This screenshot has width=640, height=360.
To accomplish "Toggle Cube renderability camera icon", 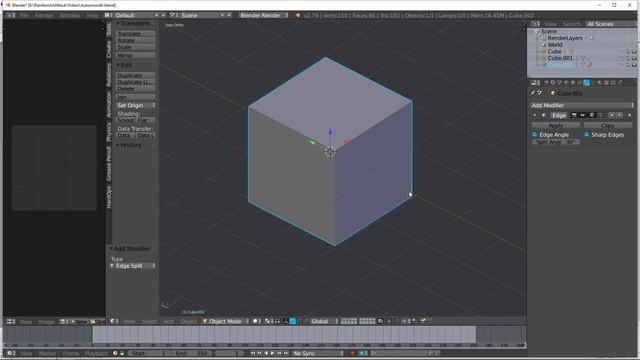I will point(634,52).
